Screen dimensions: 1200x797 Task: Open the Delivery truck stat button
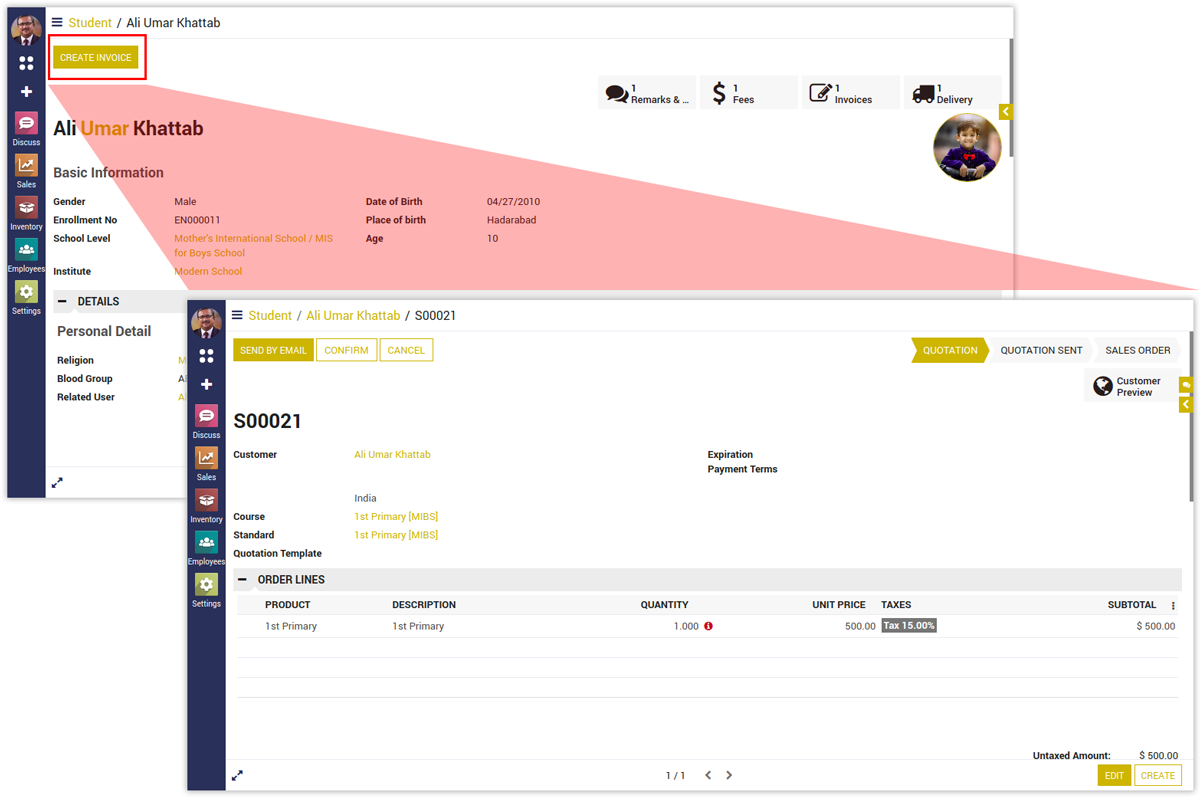click(951, 93)
